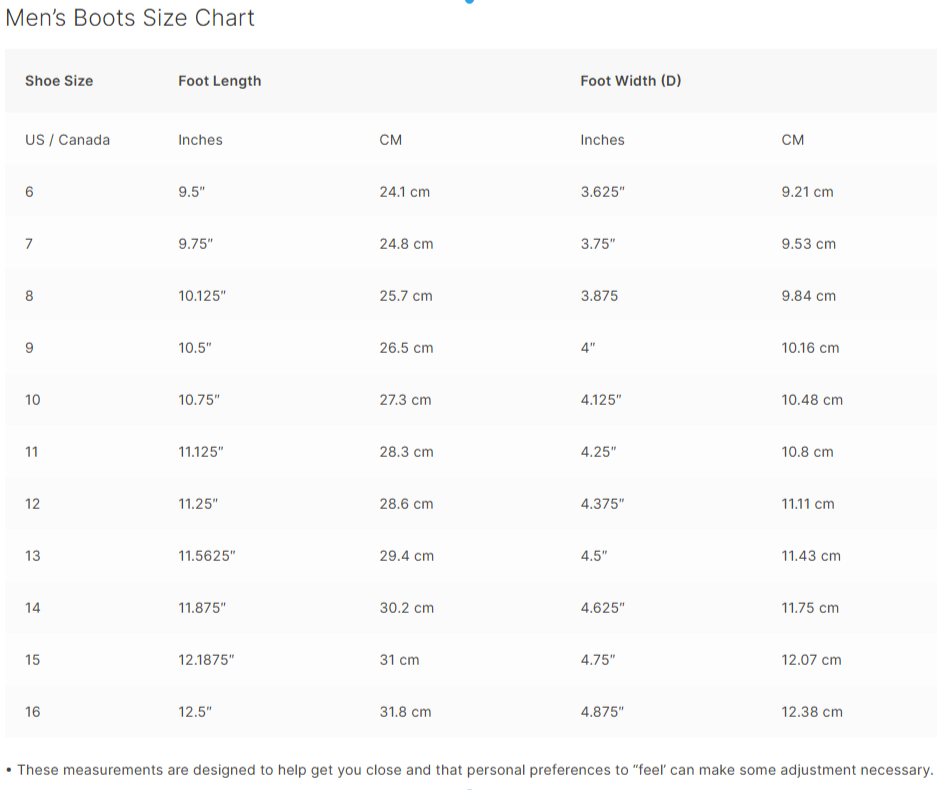Click the 31.8 cm foot length cell
The image size is (937, 790).
point(405,712)
